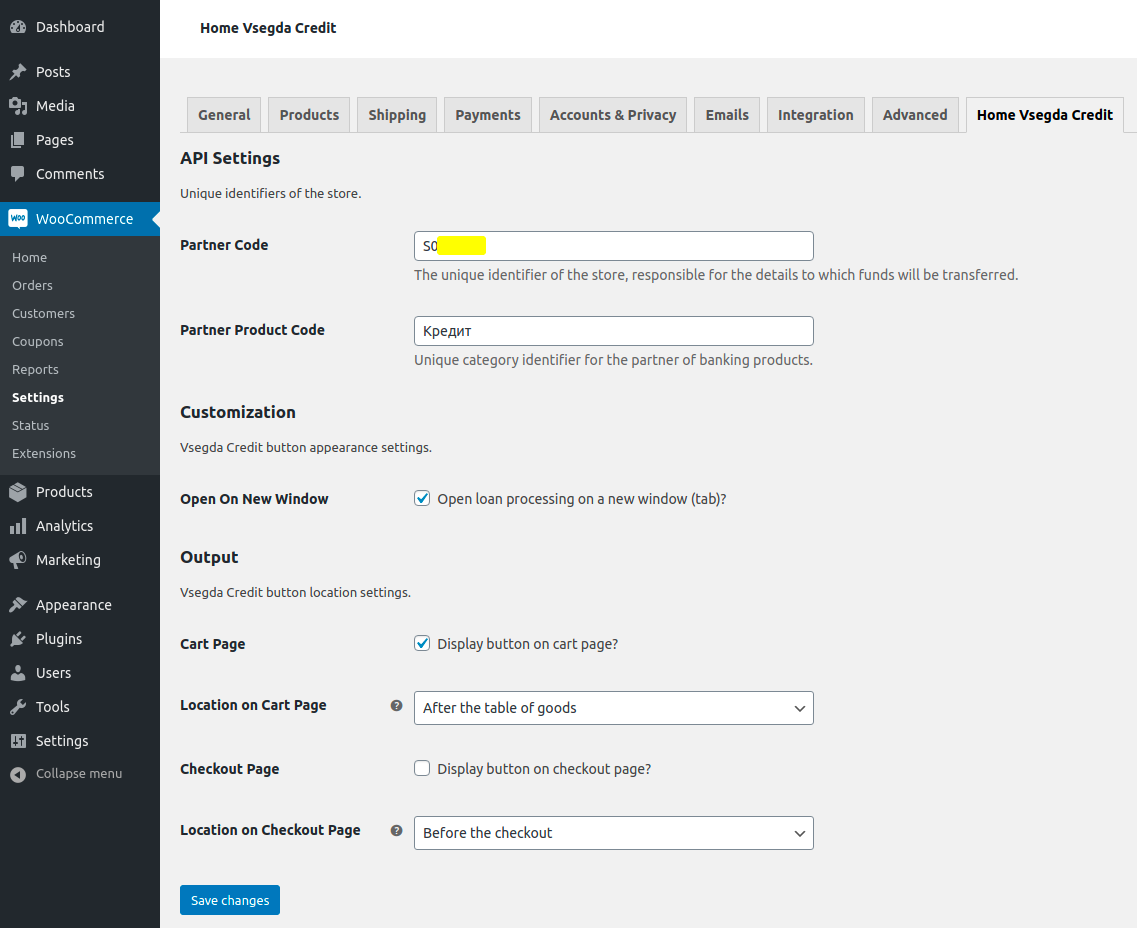Screen dimensions: 1137x928
Task: Open the Plugins menu item
Action: coord(80,639)
